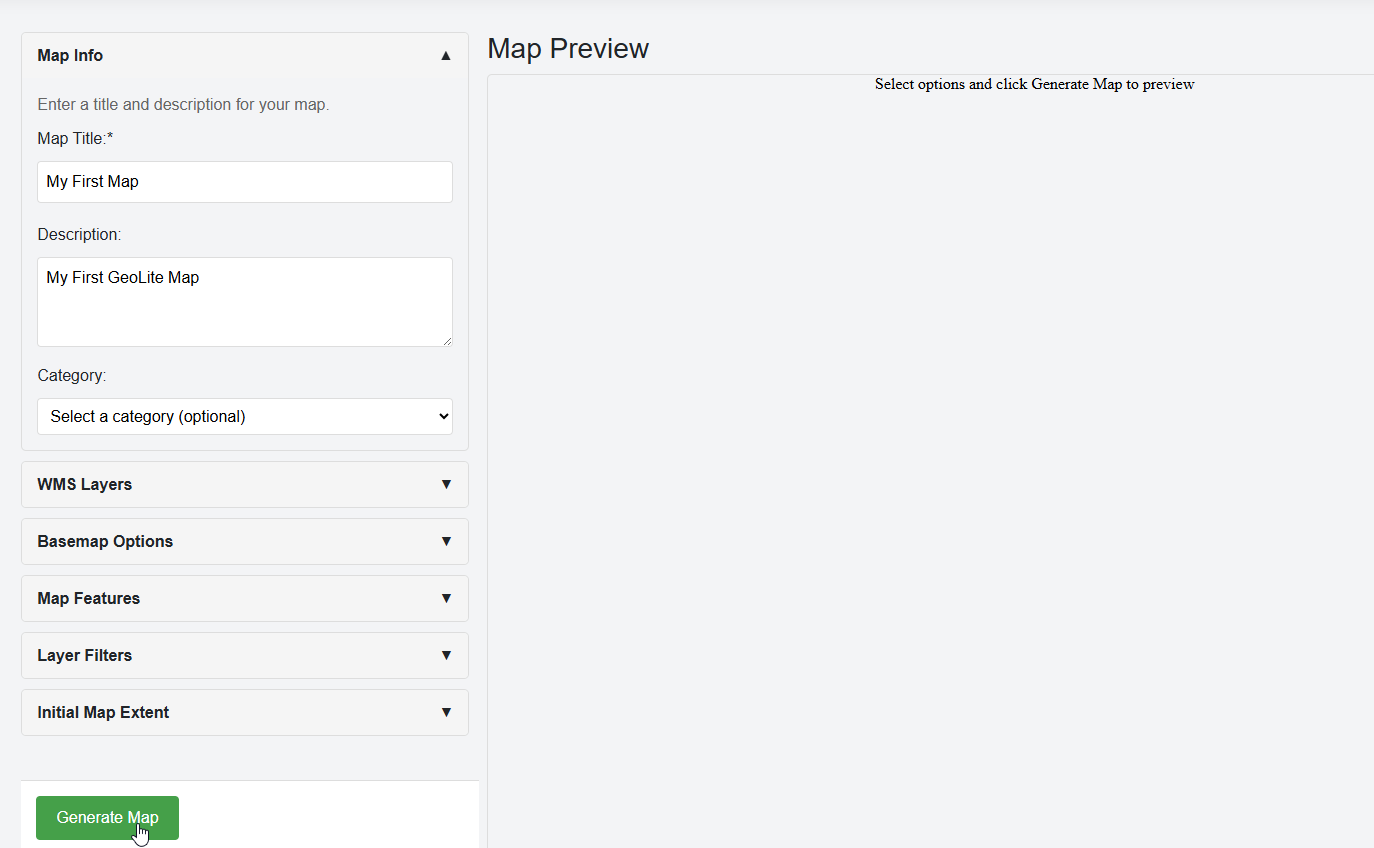Click the down arrow on WMS Layers

446,484
